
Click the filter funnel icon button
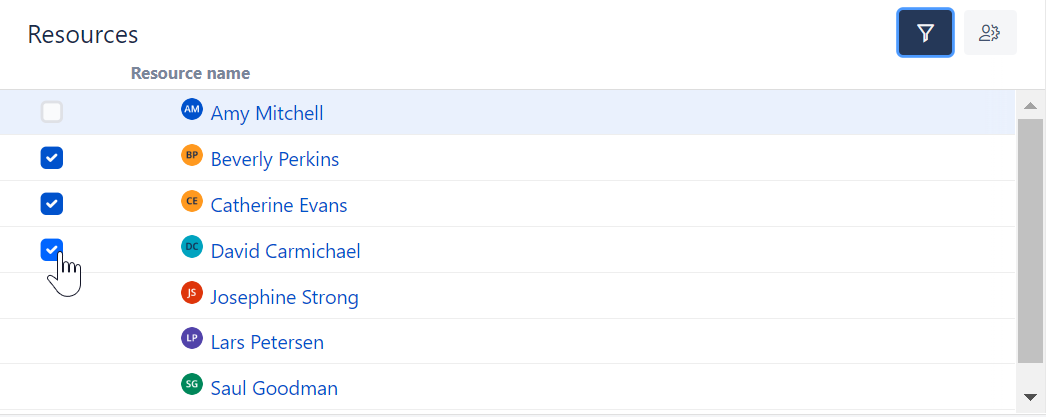pyautogui.click(x=925, y=33)
